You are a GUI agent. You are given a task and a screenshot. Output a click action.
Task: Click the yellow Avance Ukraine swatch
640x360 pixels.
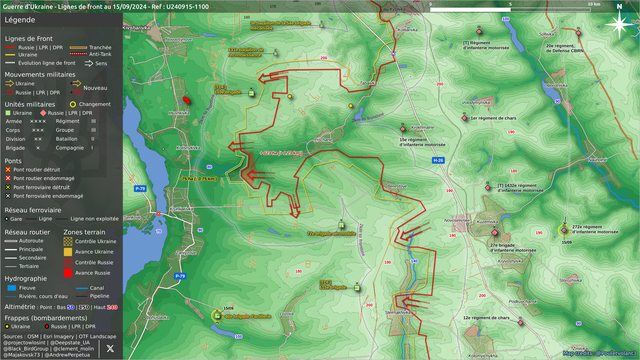point(68,252)
